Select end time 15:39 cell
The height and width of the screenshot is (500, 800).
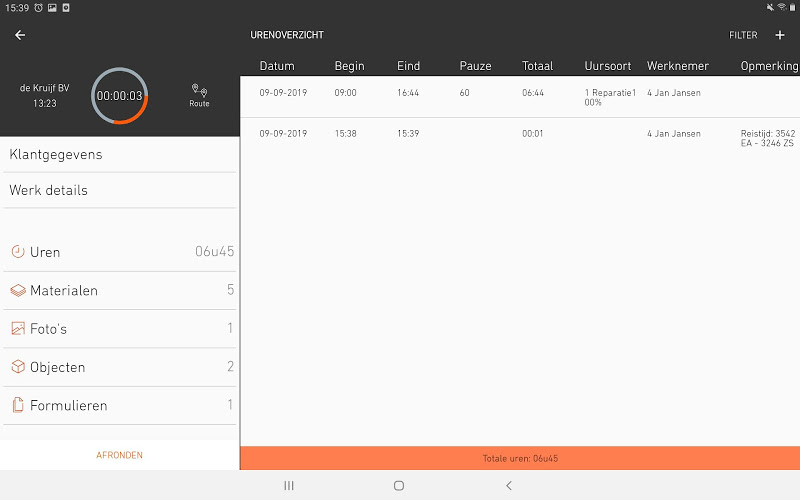(408, 134)
